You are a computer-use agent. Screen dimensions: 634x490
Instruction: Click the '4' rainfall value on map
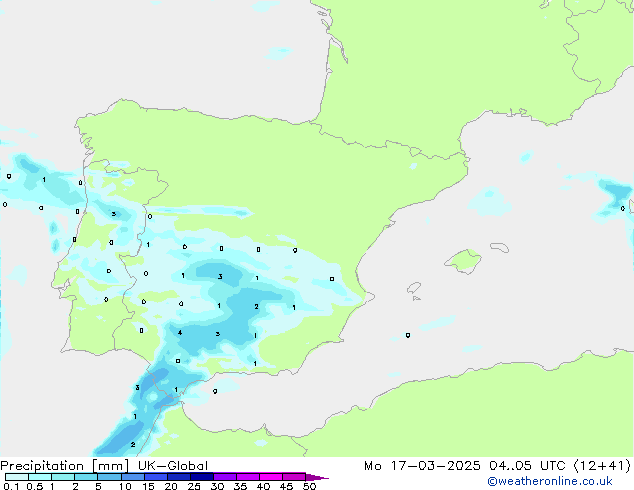point(180,333)
